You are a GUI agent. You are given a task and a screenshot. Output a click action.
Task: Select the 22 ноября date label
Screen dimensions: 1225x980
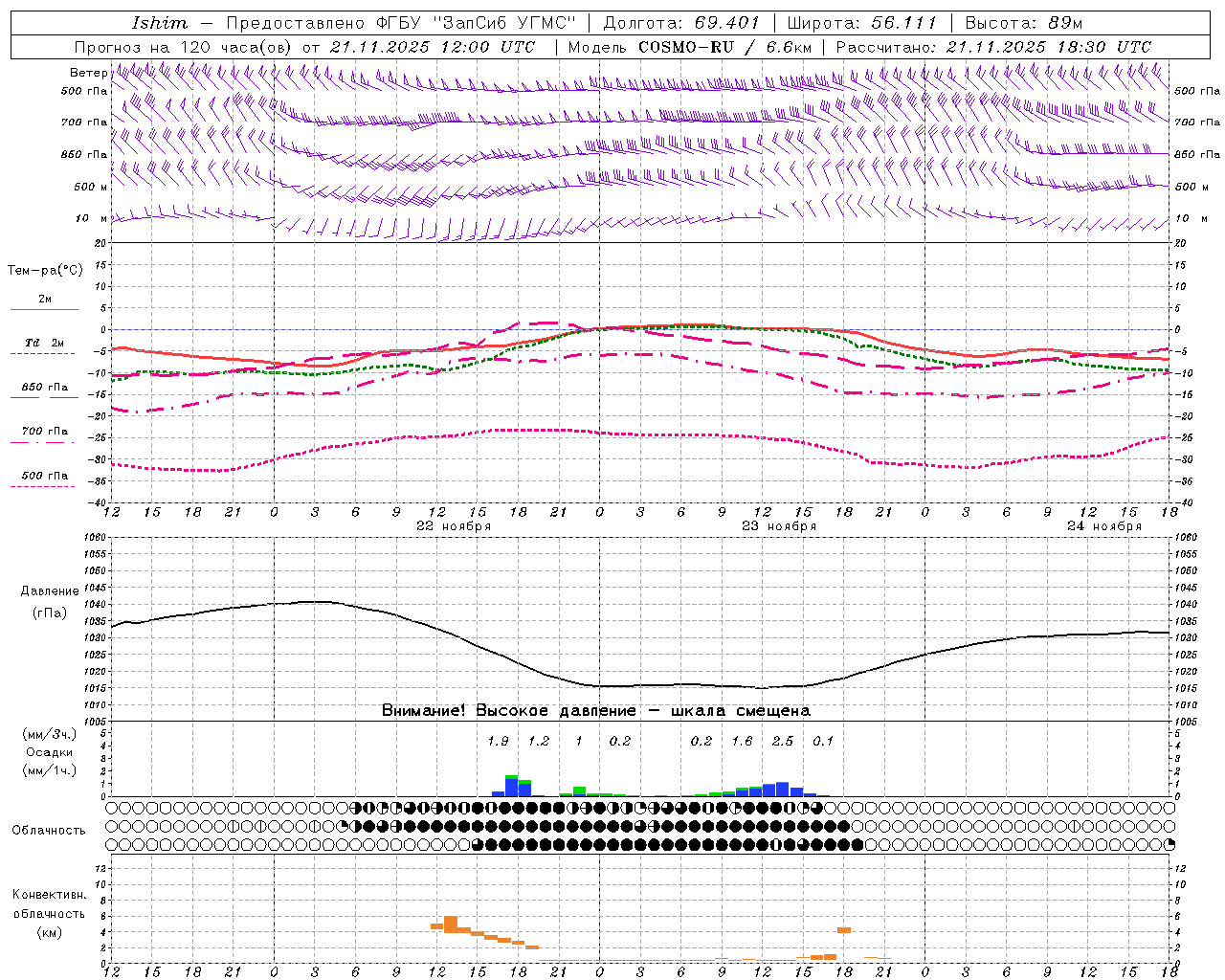click(454, 526)
